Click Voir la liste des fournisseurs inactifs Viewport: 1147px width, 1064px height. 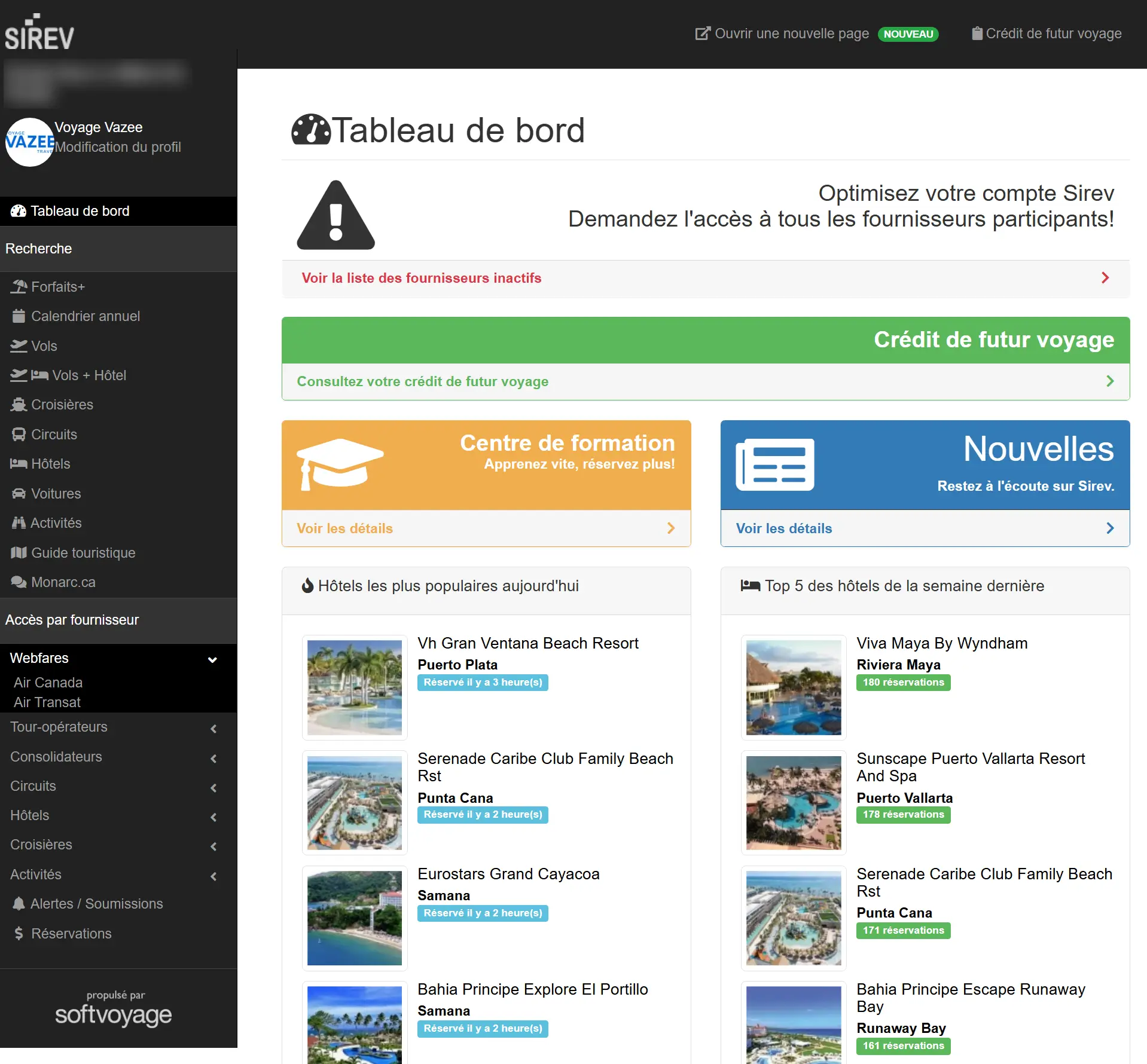(x=422, y=278)
